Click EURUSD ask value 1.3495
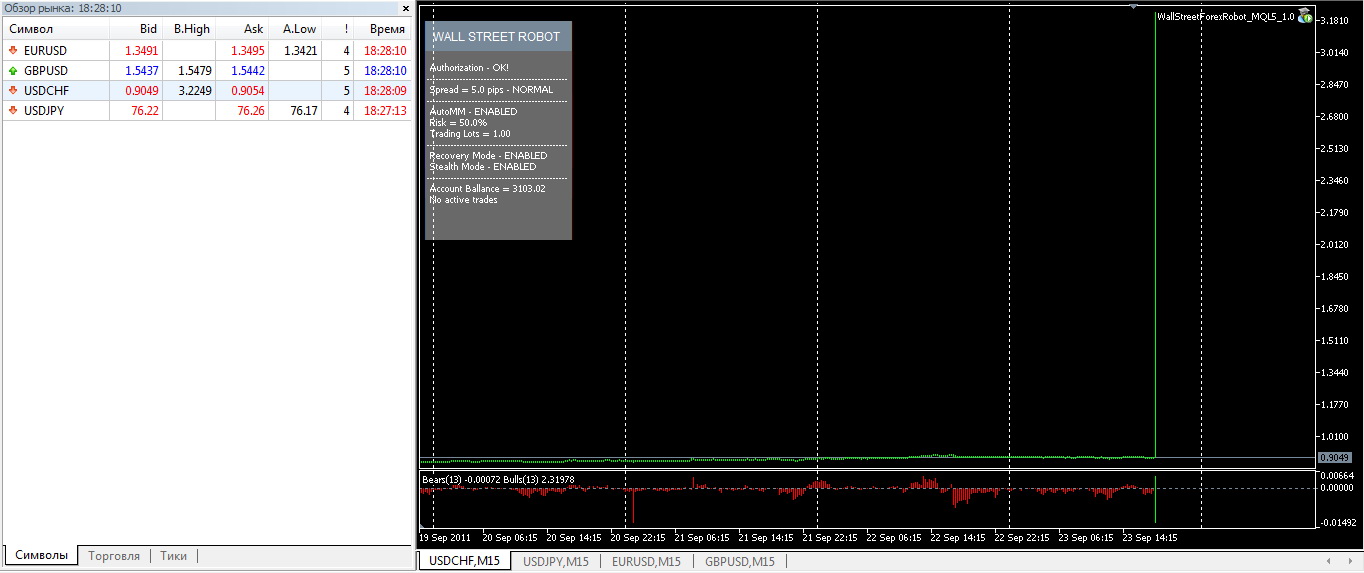Image resolution: width=1364 pixels, height=573 pixels. click(x=248, y=50)
